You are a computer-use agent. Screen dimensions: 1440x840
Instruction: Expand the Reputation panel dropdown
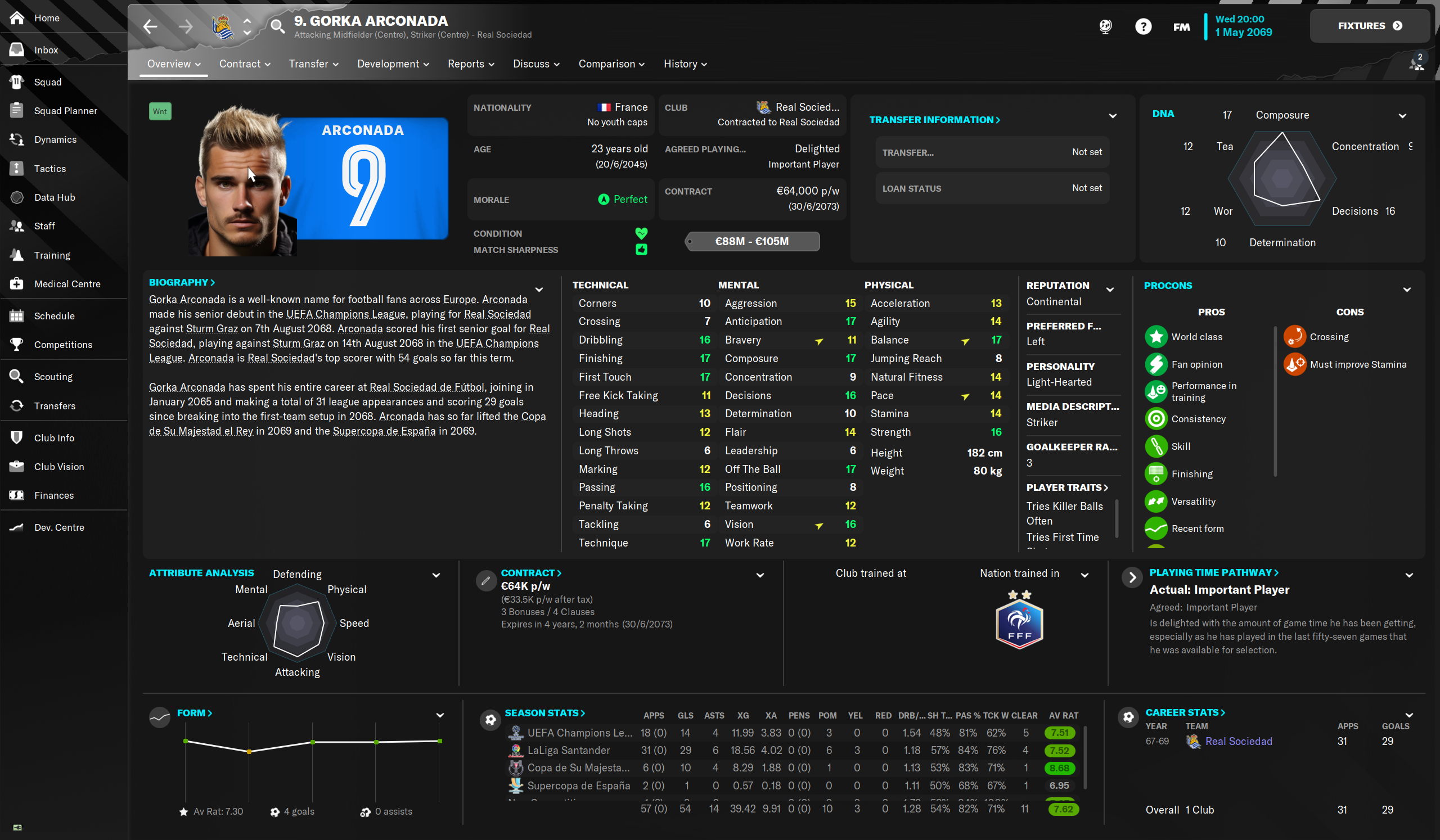click(x=1110, y=290)
